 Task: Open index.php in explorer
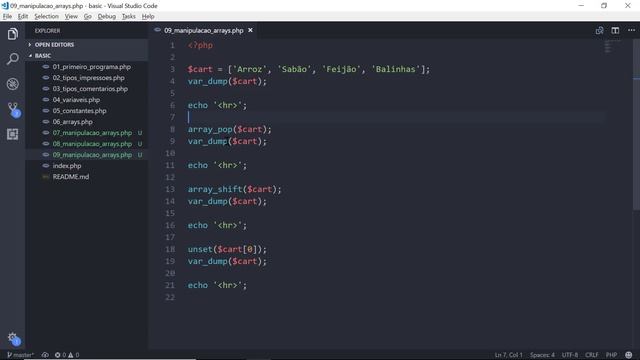click(x=87, y=166)
